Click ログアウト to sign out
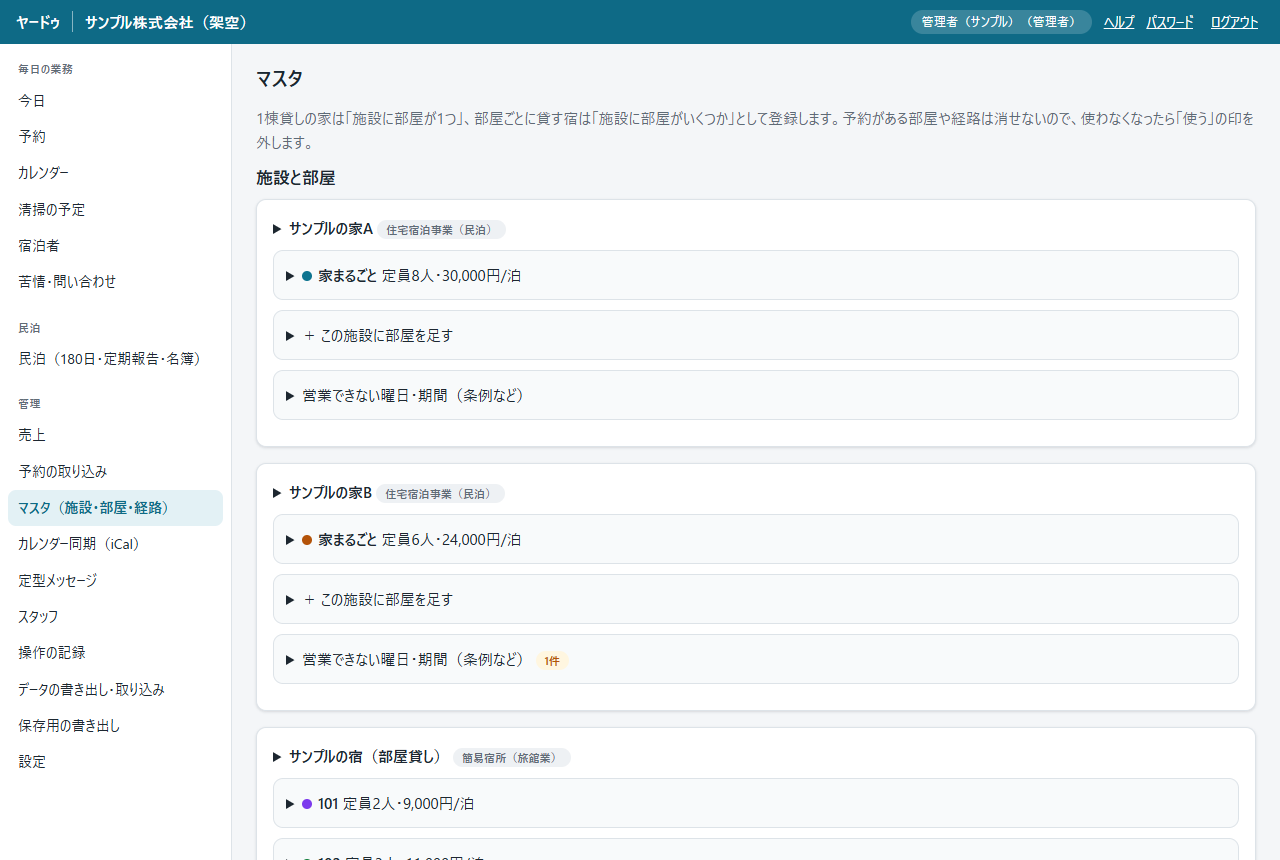 [x=1234, y=22]
